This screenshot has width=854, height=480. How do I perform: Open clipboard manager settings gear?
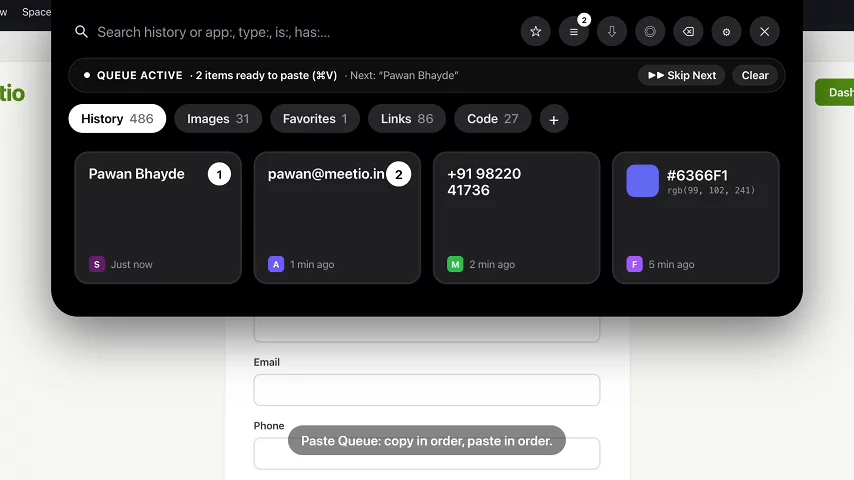click(x=726, y=32)
